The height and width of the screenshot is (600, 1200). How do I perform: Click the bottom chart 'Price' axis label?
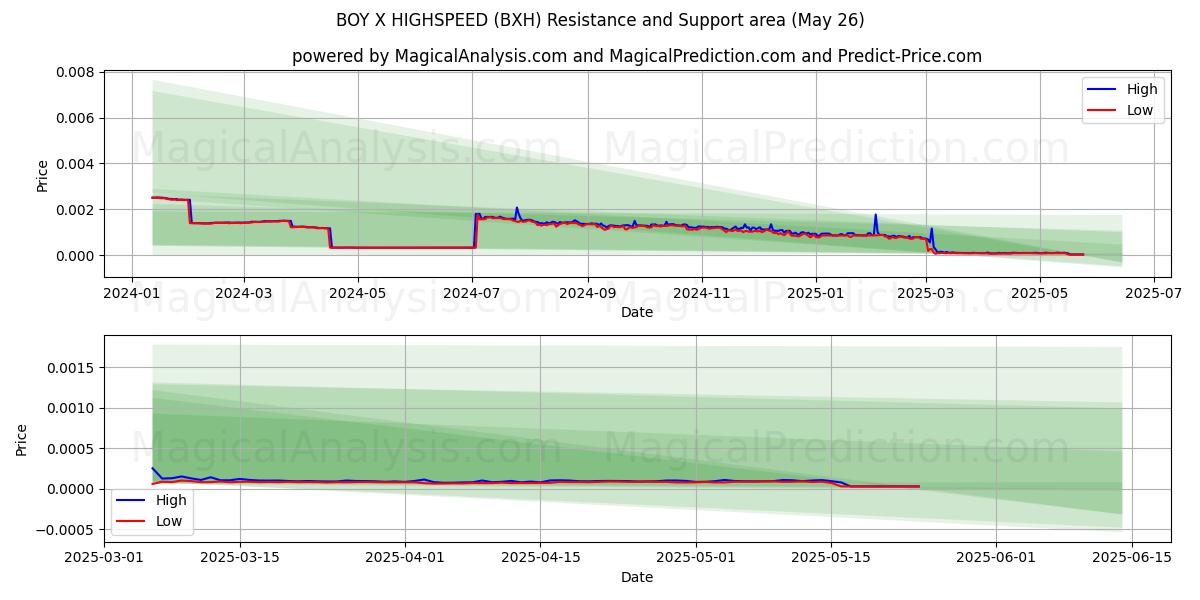click(x=22, y=440)
